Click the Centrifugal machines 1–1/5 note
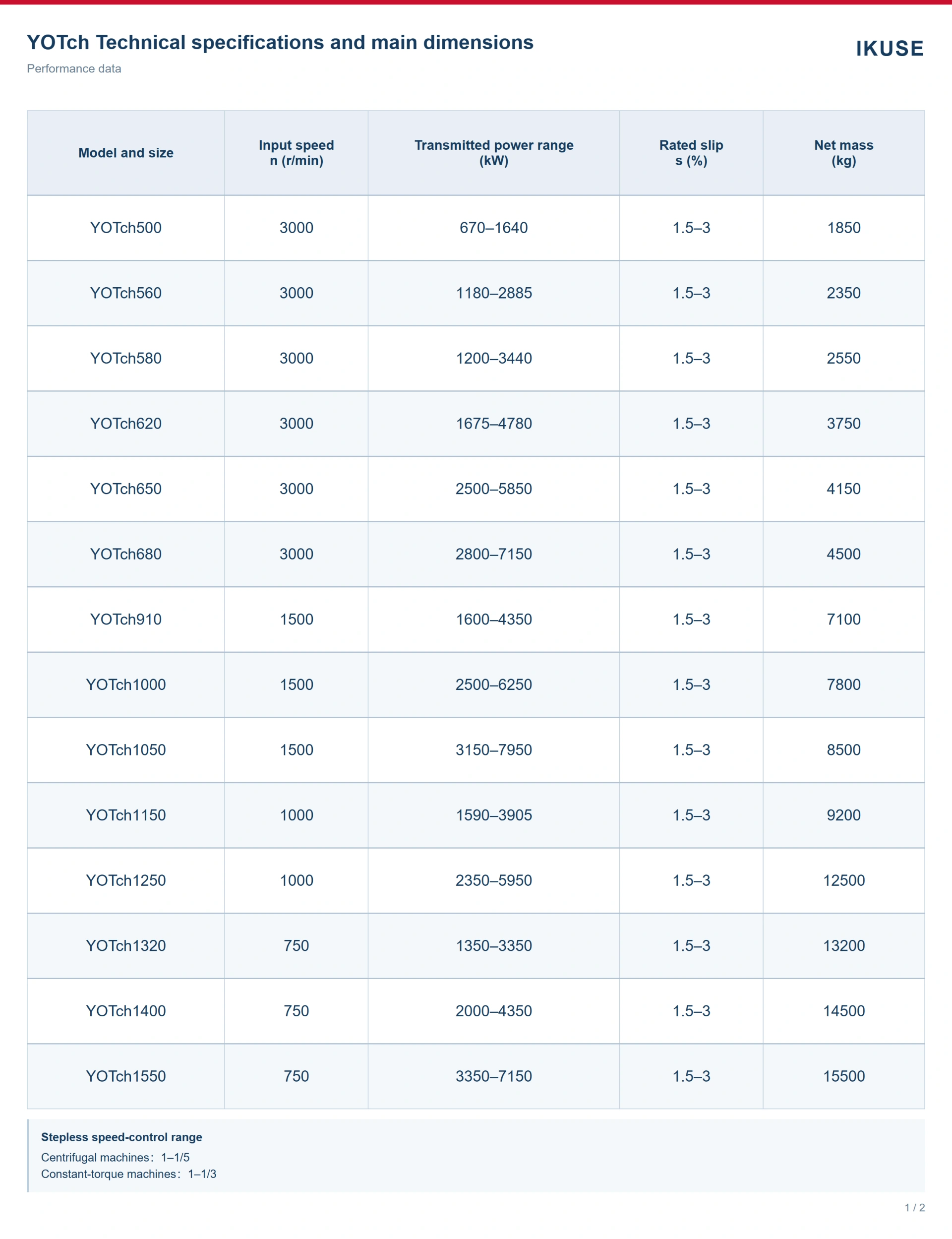Image resolution: width=952 pixels, height=1239 pixels. point(115,1157)
